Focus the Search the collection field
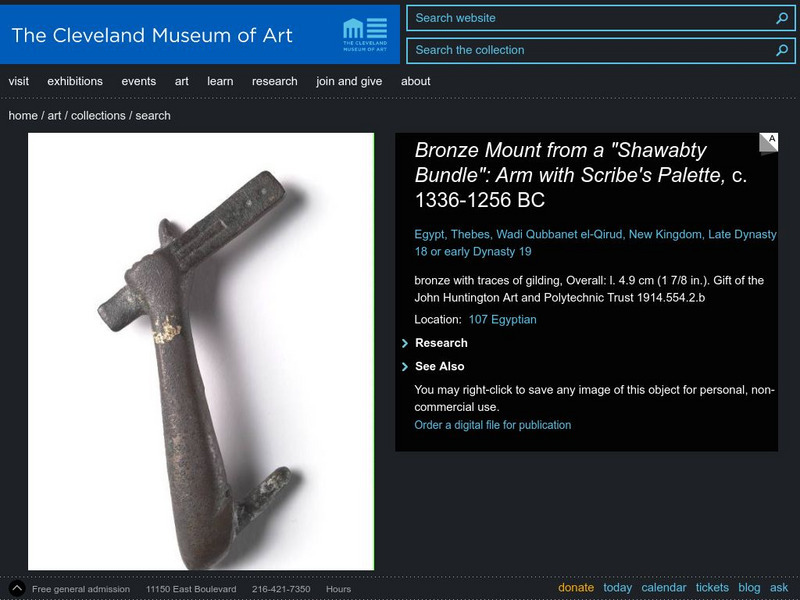The image size is (800, 600). coord(590,50)
